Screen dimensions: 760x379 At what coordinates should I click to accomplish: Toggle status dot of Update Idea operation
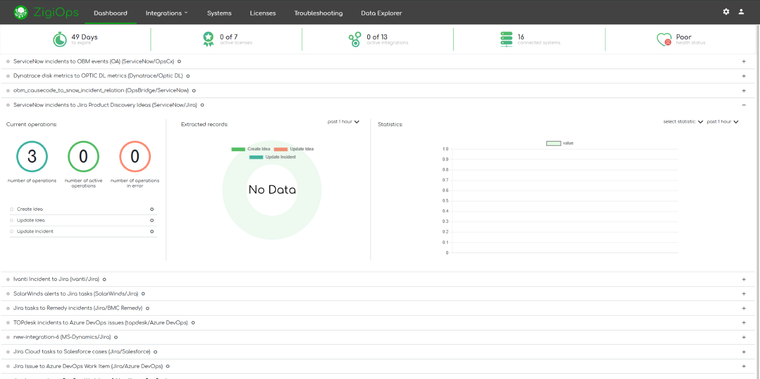[12, 221]
